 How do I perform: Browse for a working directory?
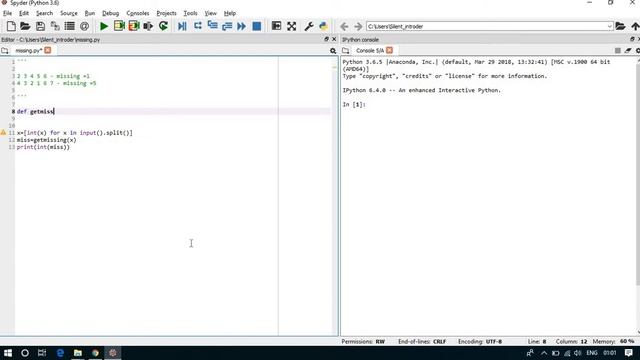620,26
